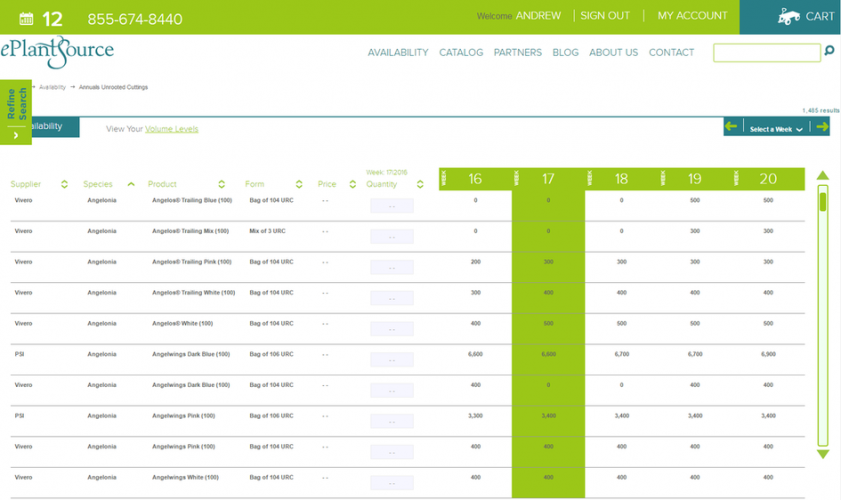The height and width of the screenshot is (500, 841).
Task: Click quantity field for Angelos Trailing White
Action: pos(392,298)
